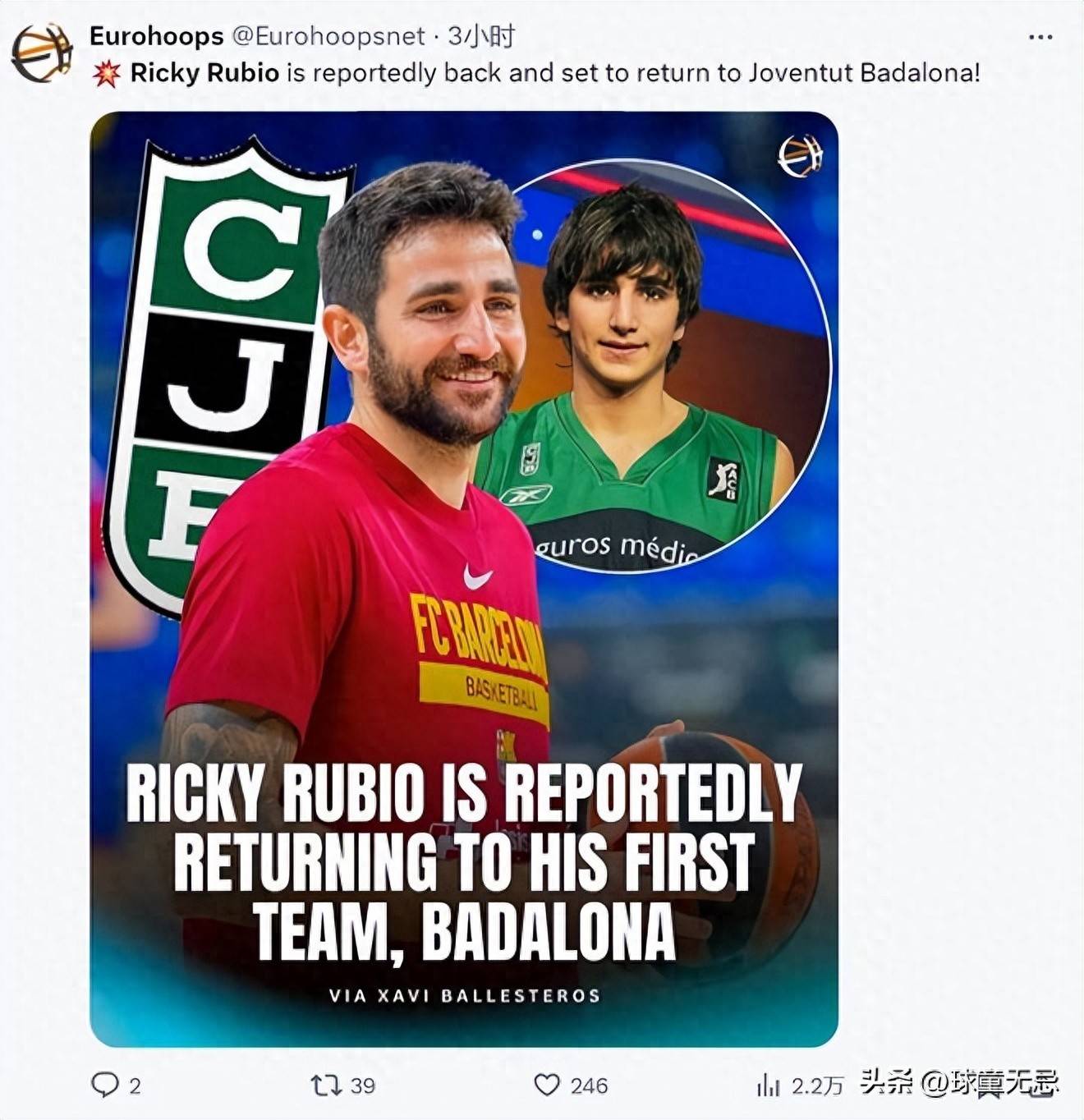This screenshot has width=1084, height=1120.
Task: Click the collision emoji in tweet text
Action: pyautogui.click(x=107, y=74)
